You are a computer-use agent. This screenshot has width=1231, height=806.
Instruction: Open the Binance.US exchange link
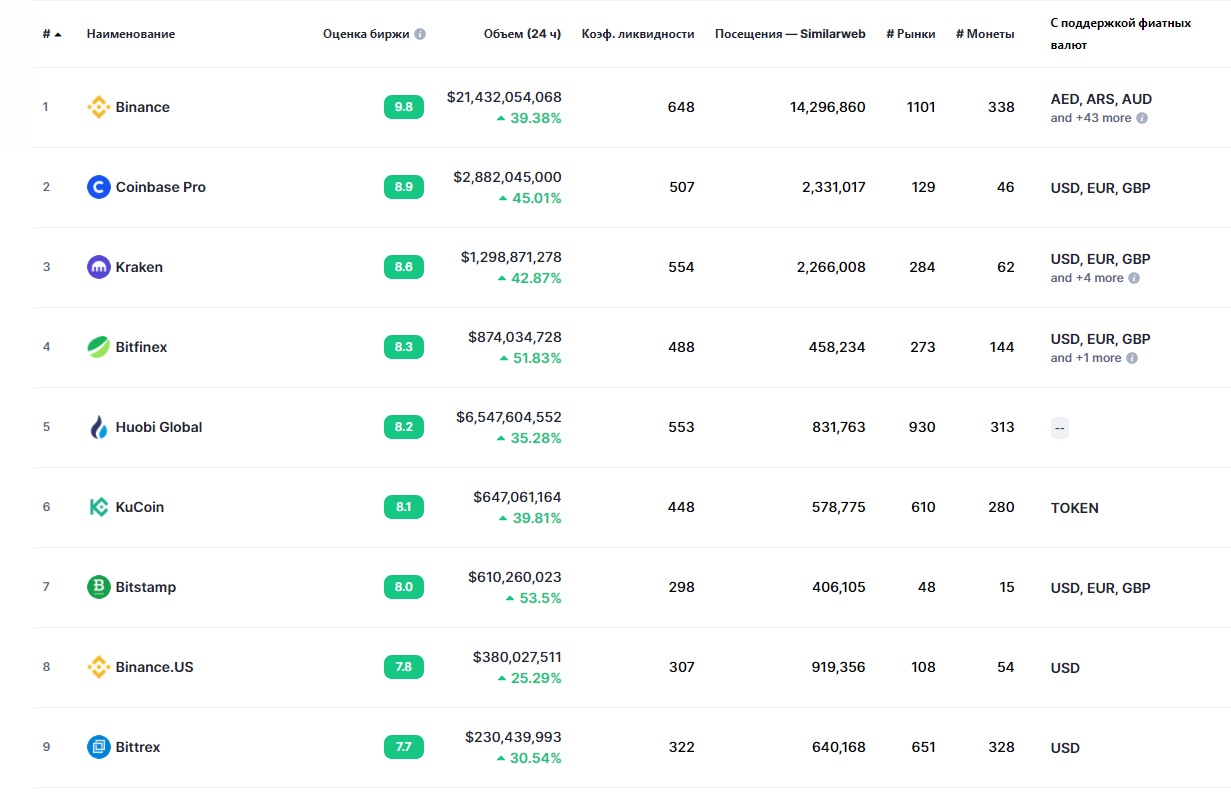tap(154, 667)
